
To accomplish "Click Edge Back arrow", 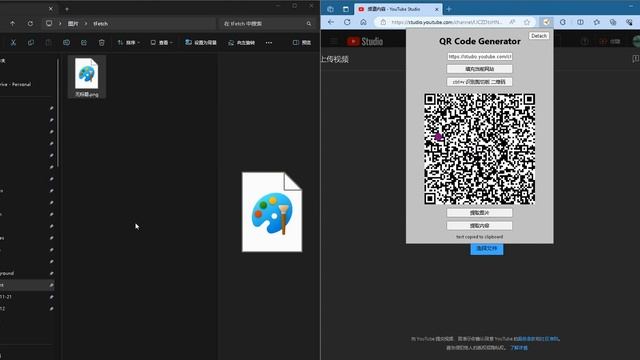I will 331,22.
